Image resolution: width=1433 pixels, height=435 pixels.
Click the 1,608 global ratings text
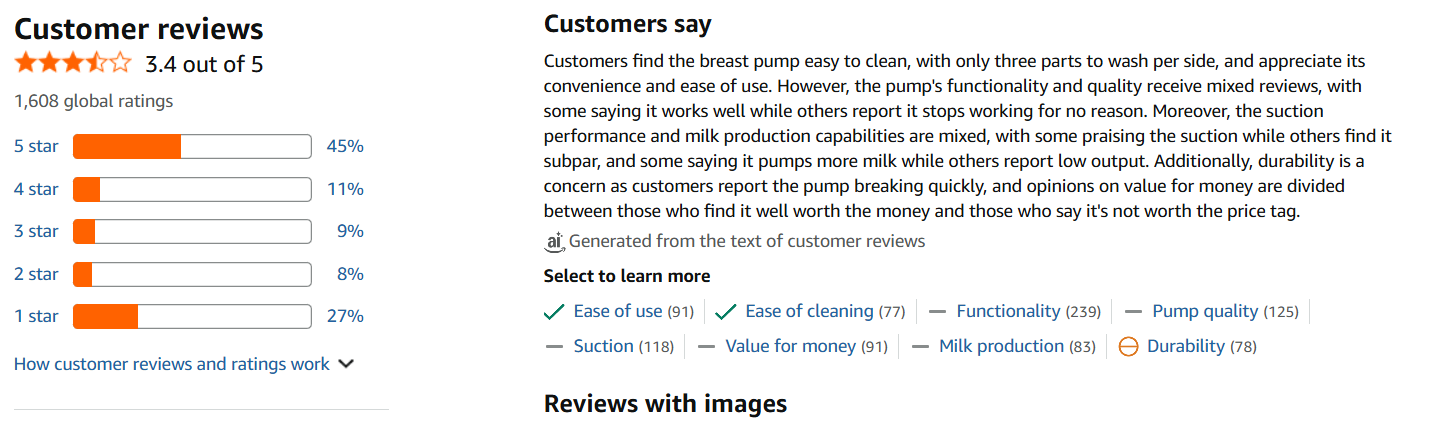tap(94, 101)
